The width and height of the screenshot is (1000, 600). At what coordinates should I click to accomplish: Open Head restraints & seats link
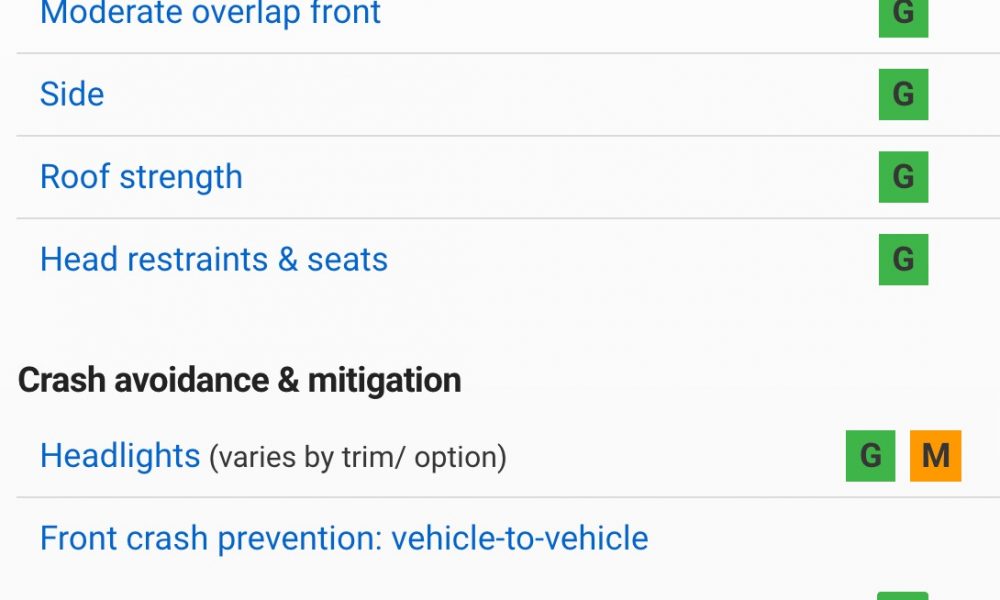[x=214, y=260]
